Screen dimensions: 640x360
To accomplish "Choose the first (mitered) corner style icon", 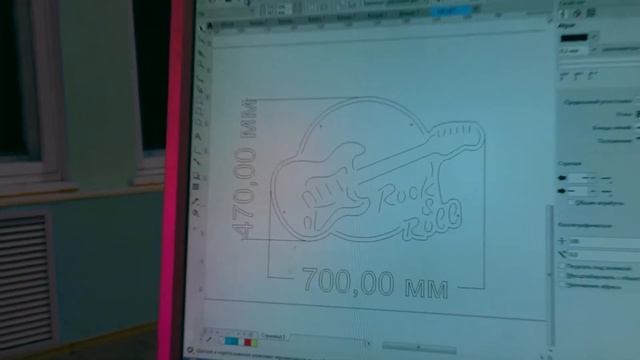I will point(564,76).
